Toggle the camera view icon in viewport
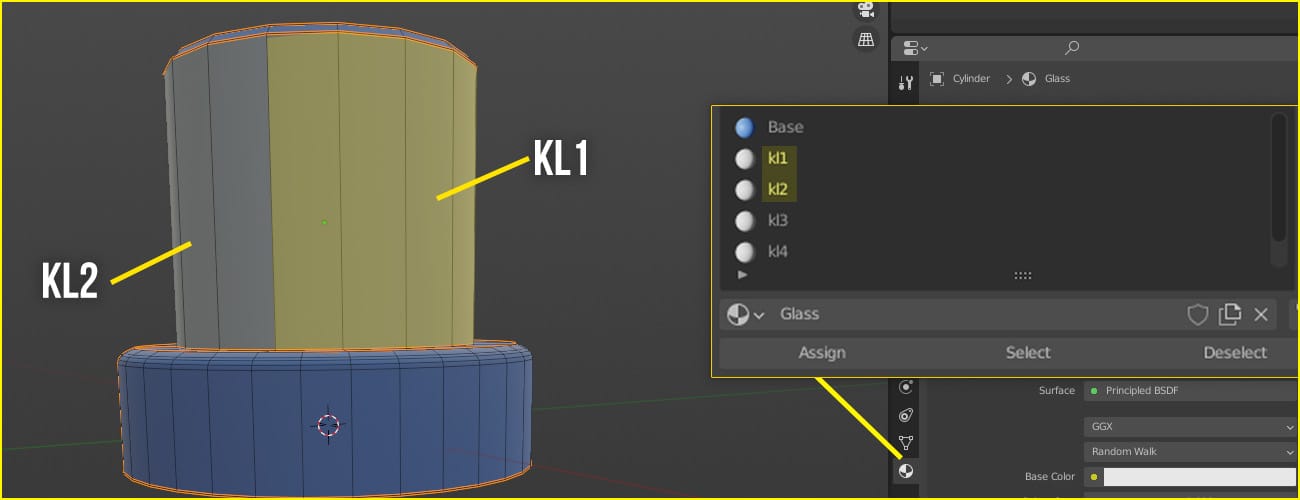This screenshot has height=500, width=1300. tap(866, 10)
